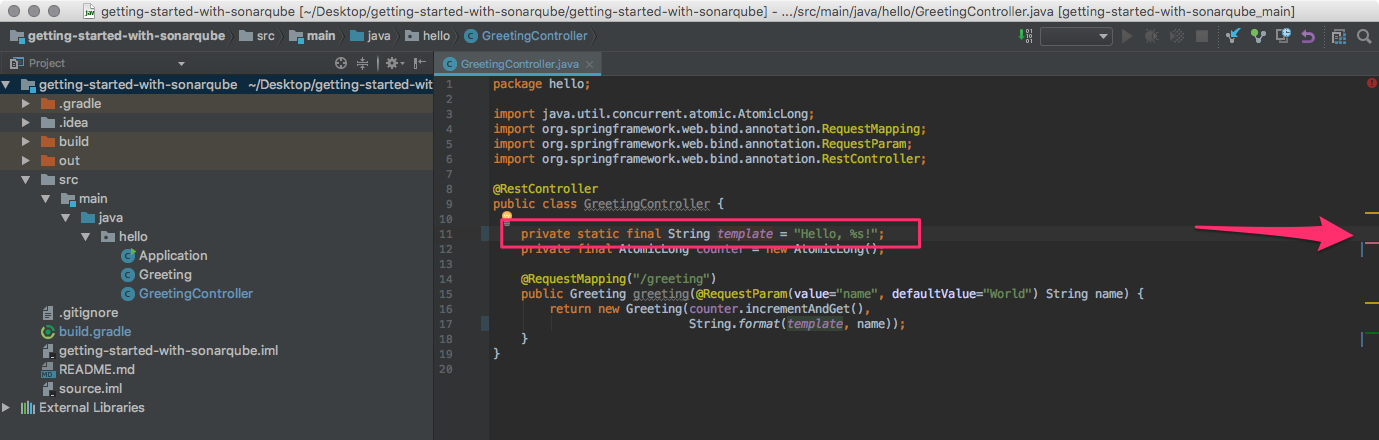Viewport: 1379px width, 440px height.
Task: Select the build.gradle file
Action: pyautogui.click(x=86, y=332)
